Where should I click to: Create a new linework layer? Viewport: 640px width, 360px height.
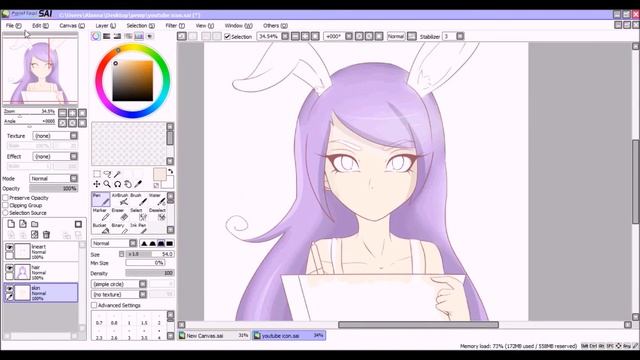coord(23,224)
